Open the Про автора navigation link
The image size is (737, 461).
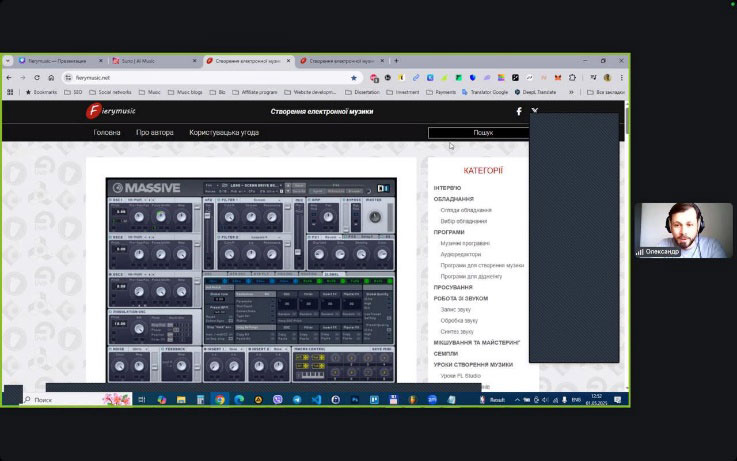point(155,133)
